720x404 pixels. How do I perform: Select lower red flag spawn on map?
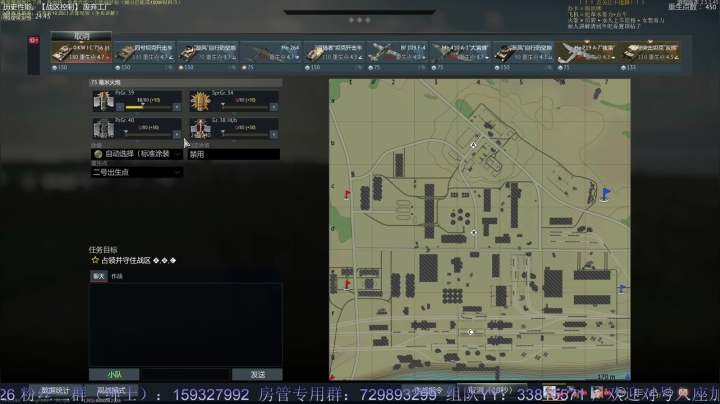pyautogui.click(x=347, y=285)
